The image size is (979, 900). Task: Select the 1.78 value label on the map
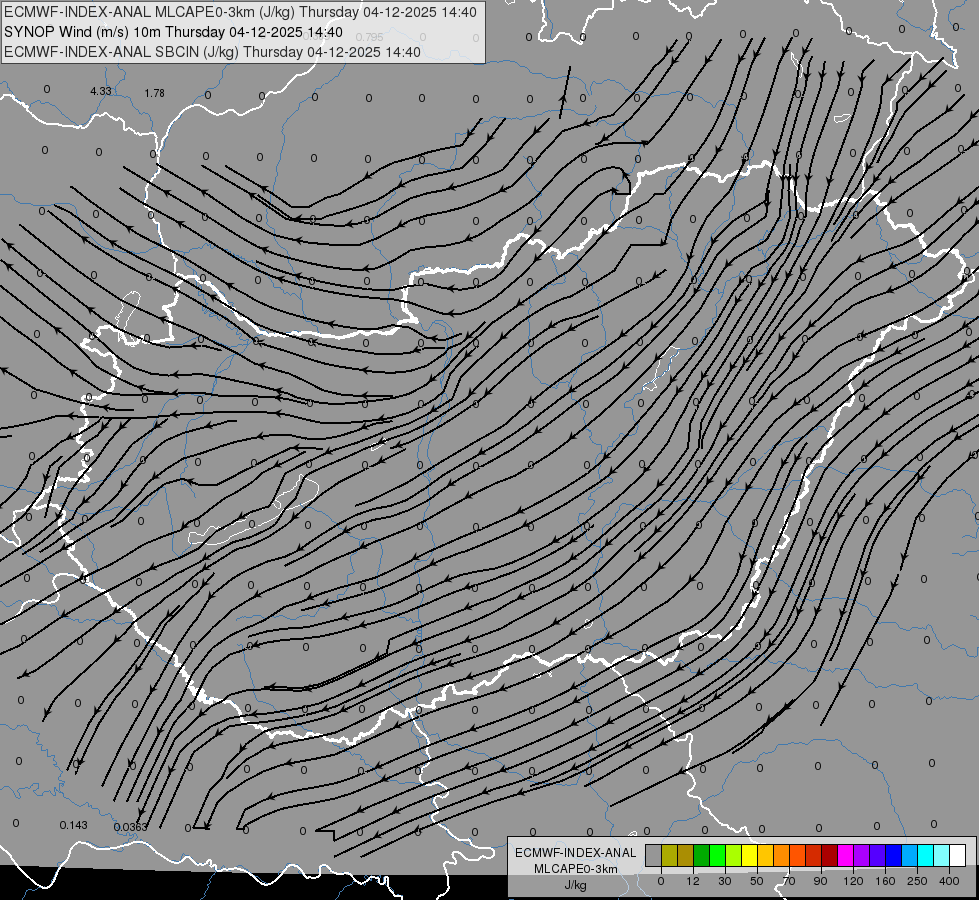click(x=154, y=93)
